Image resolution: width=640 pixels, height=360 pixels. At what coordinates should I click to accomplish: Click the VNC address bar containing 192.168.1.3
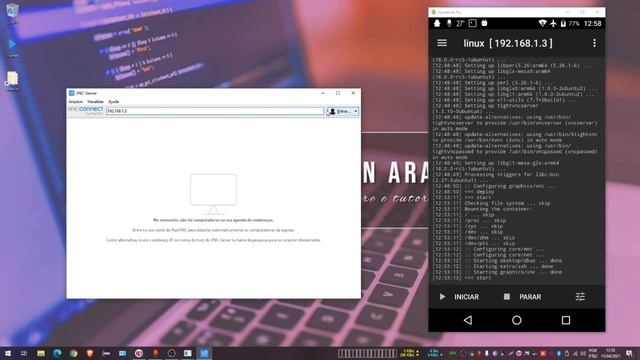215,111
